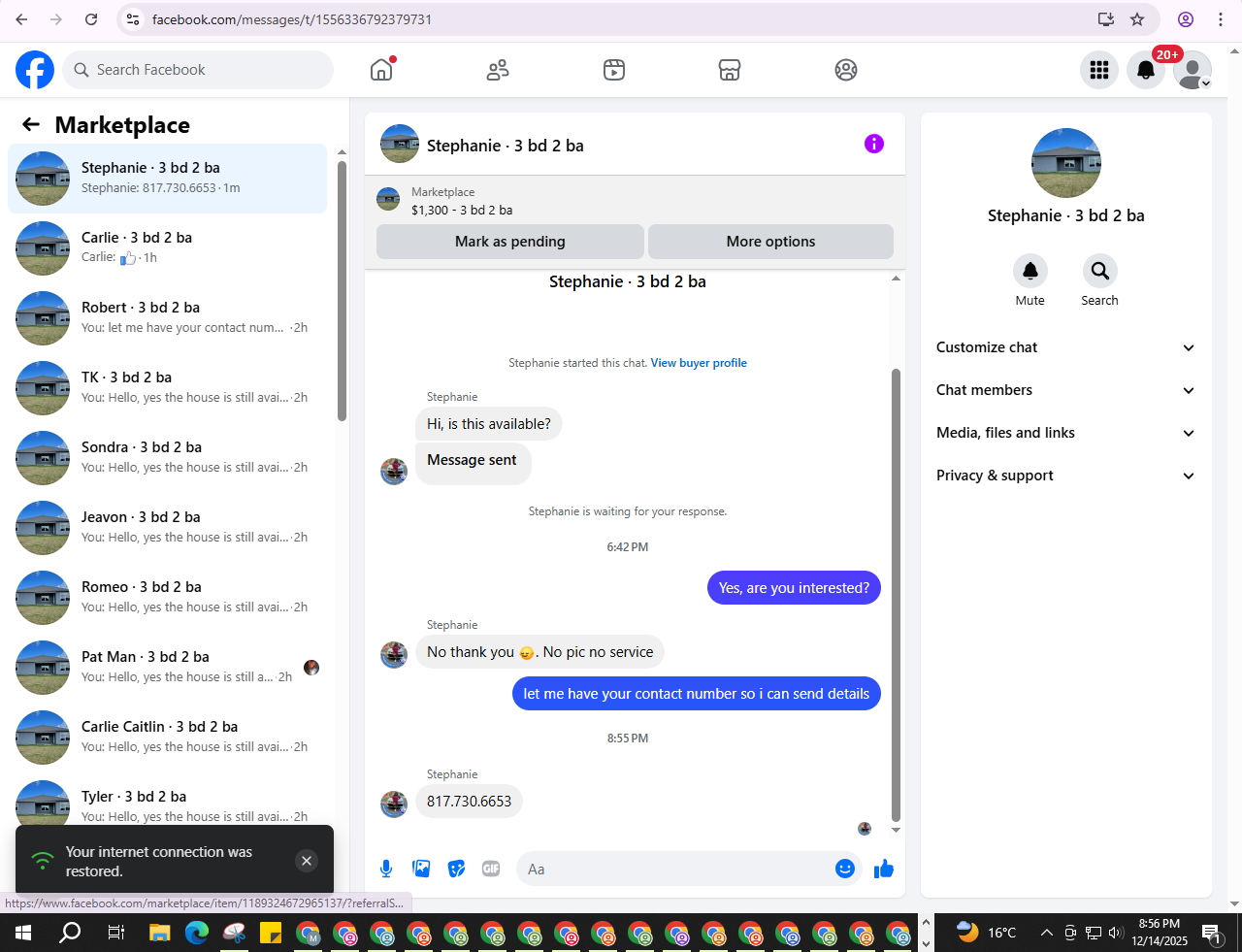Viewport: 1242px width, 952px height.
Task: Expand Media, files and links section
Action: [x=1065, y=433]
